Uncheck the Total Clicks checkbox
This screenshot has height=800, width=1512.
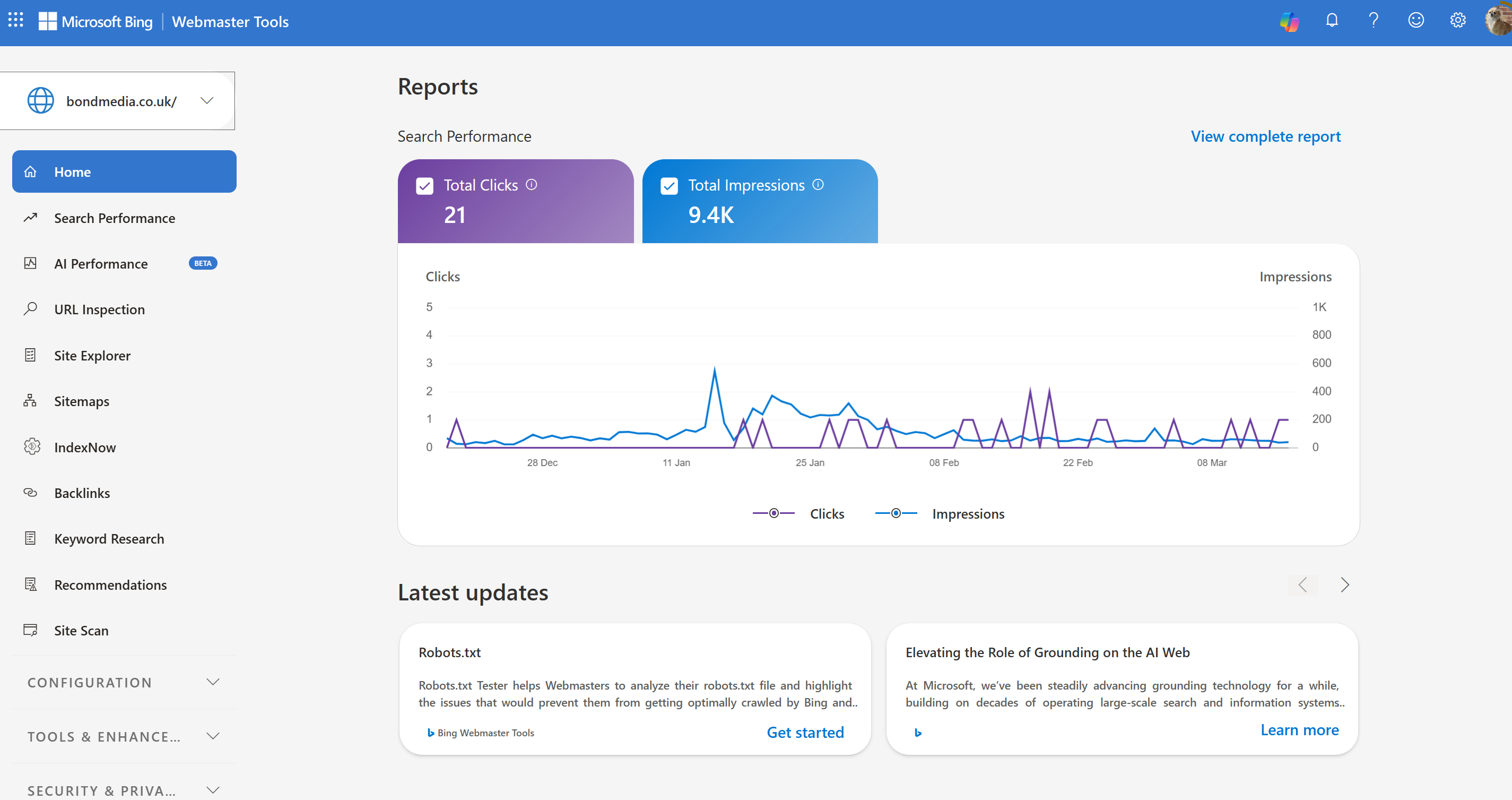tap(424, 186)
